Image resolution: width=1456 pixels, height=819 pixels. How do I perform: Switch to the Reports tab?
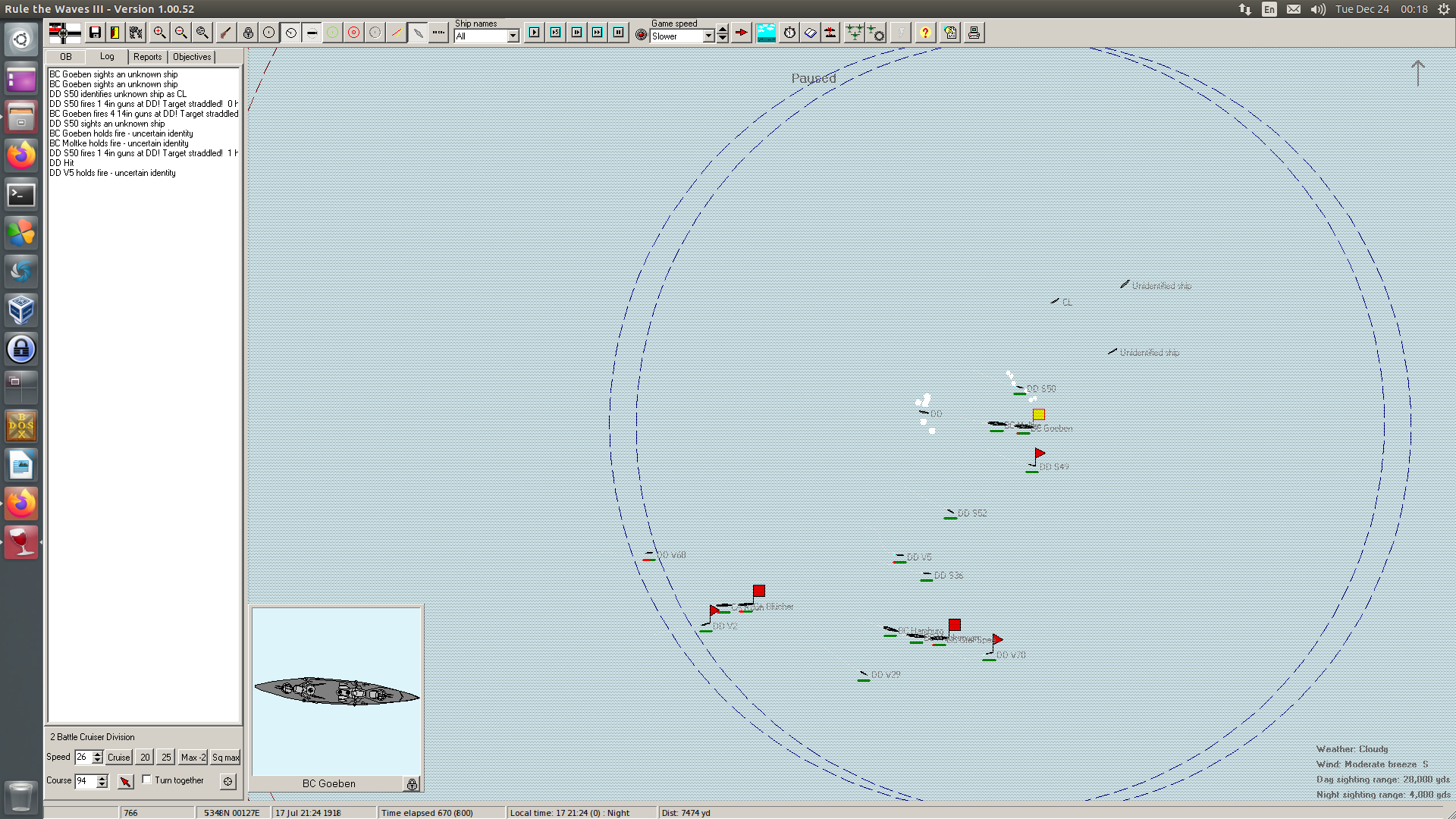147,57
